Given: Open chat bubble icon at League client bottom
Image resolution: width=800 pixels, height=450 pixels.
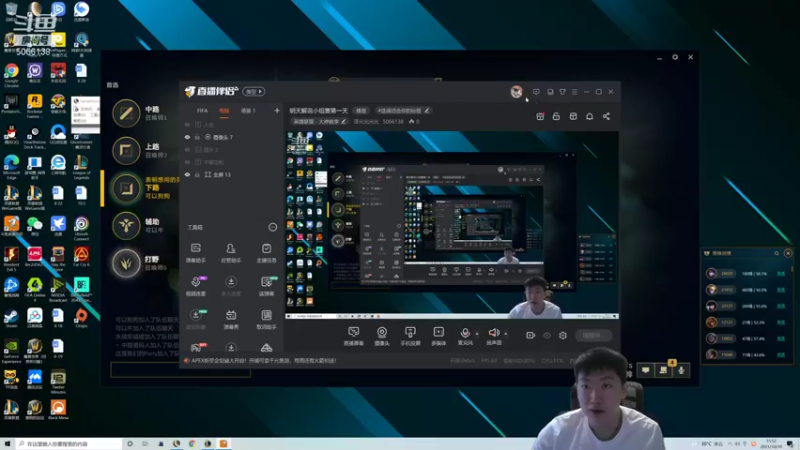Looking at the screenshot, I should (x=645, y=370).
